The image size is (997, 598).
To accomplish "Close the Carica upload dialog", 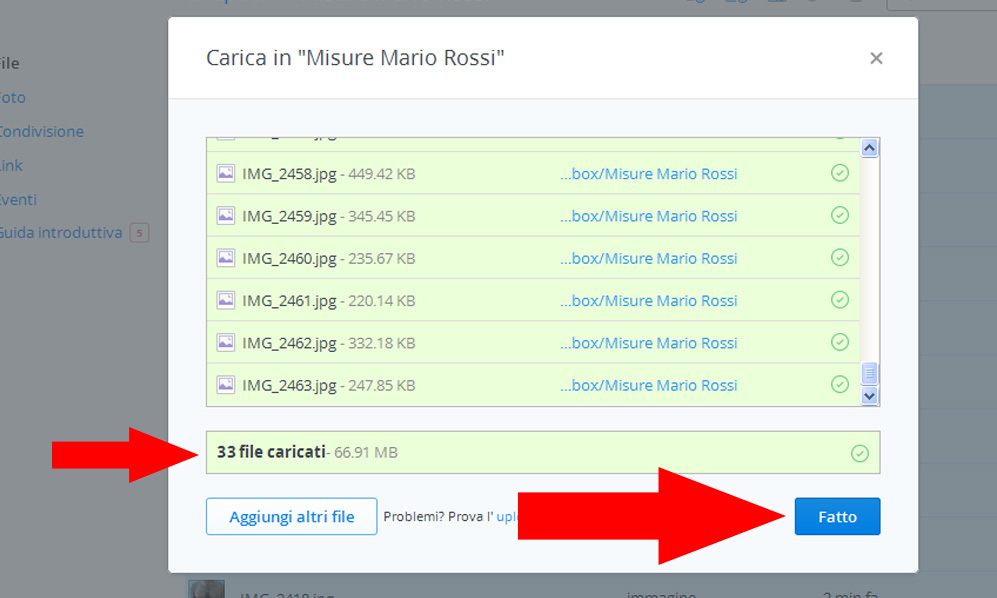I will (876, 59).
